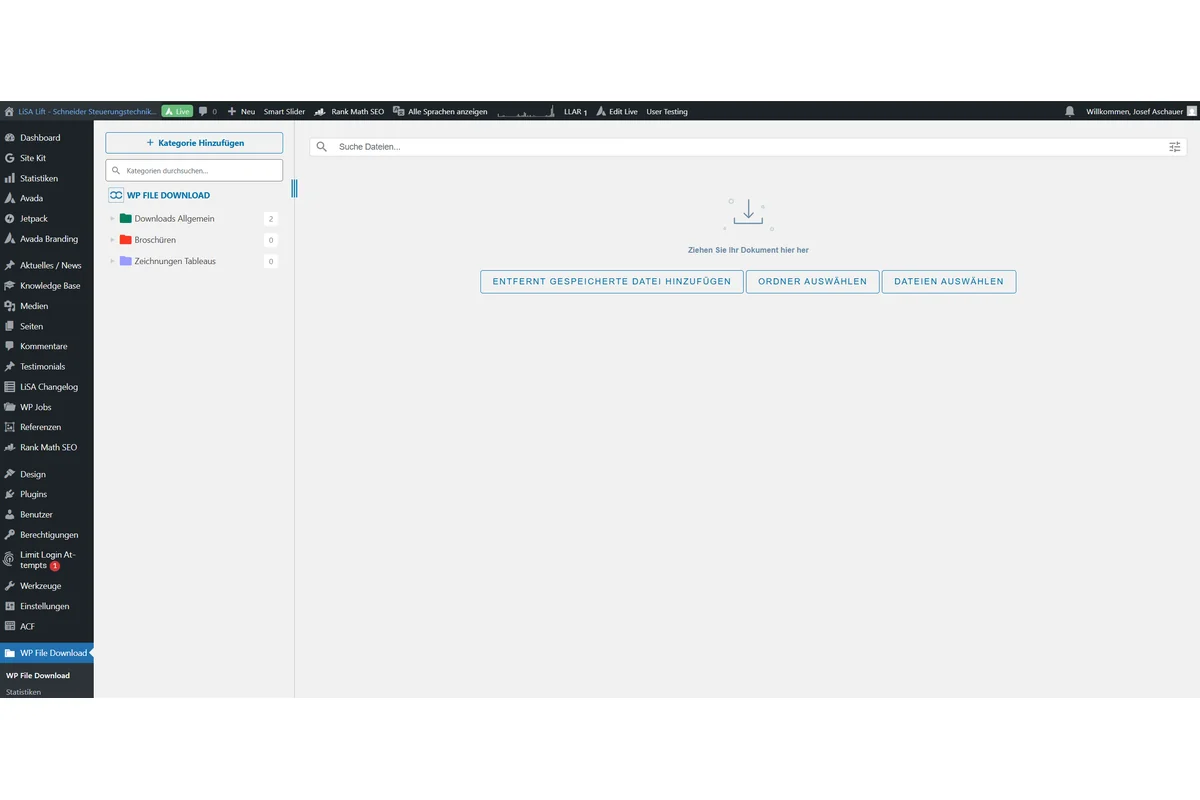Click the Ordner Auswählen button

point(812,282)
